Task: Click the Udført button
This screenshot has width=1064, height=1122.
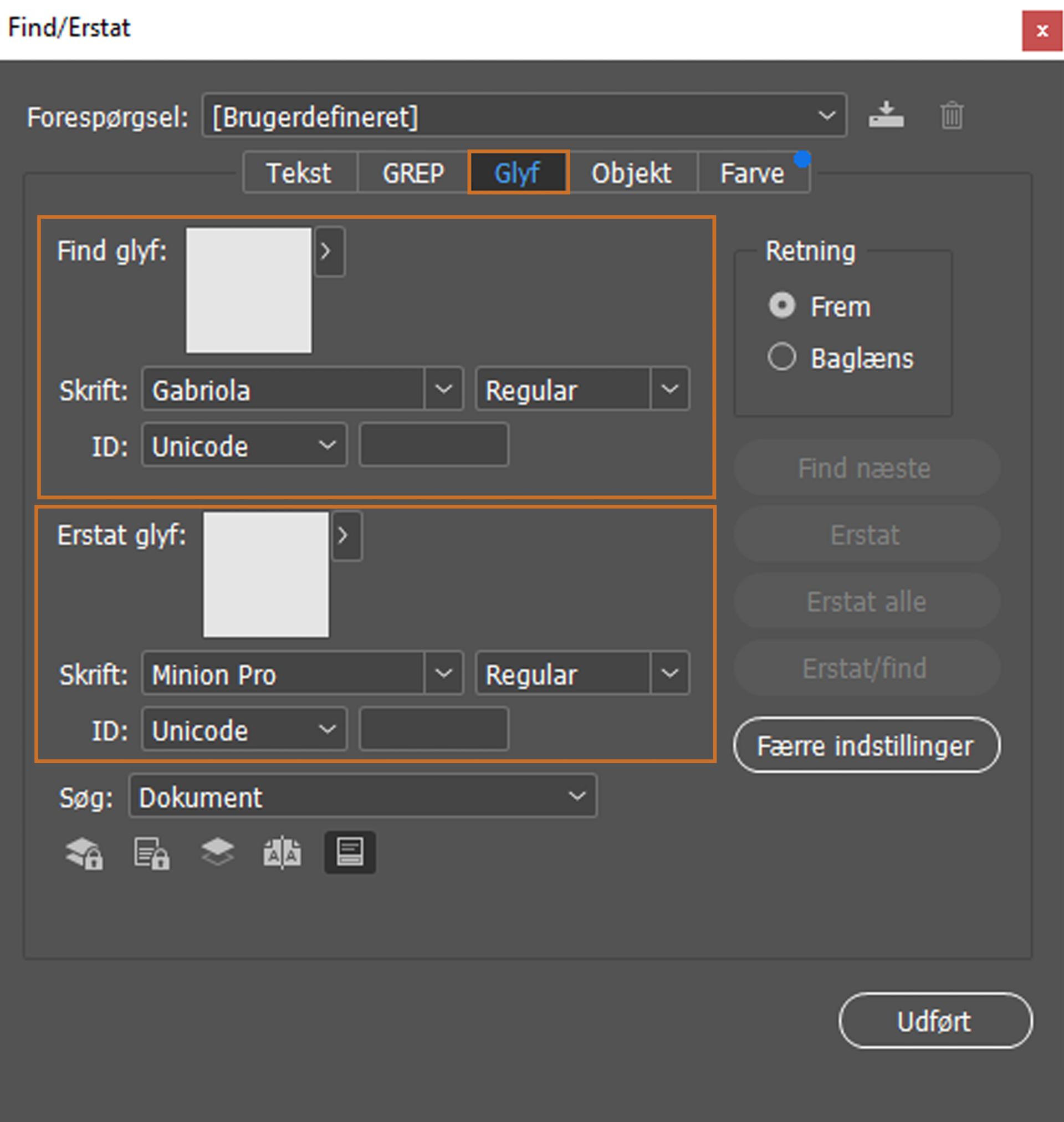Action: tap(934, 1021)
